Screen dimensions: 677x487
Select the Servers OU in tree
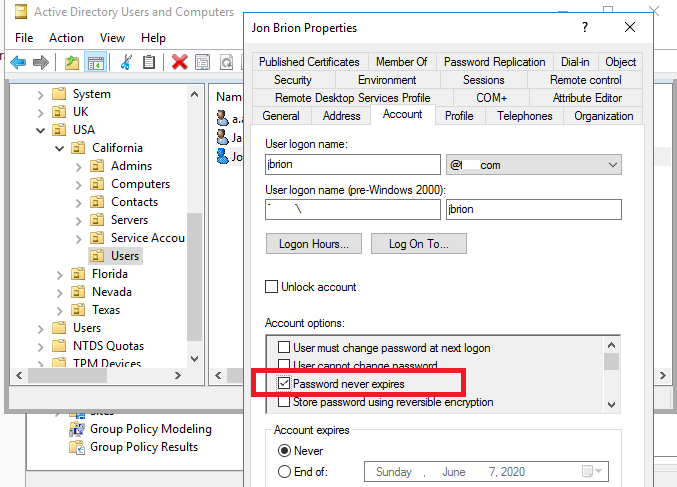click(129, 220)
